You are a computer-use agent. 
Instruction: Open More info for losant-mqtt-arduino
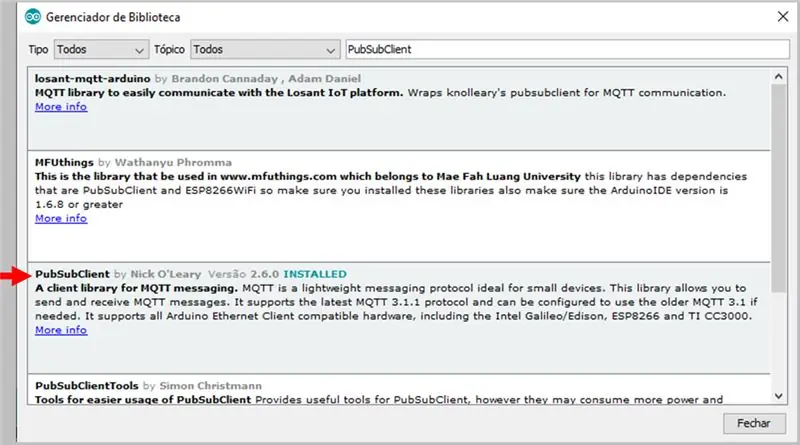pyautogui.click(x=61, y=107)
